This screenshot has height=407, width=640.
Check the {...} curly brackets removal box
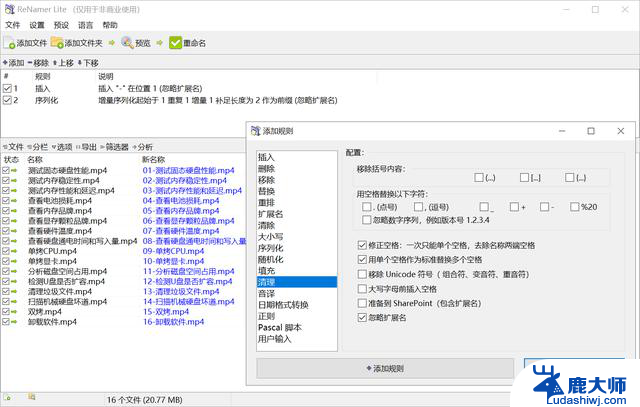tap(569, 177)
